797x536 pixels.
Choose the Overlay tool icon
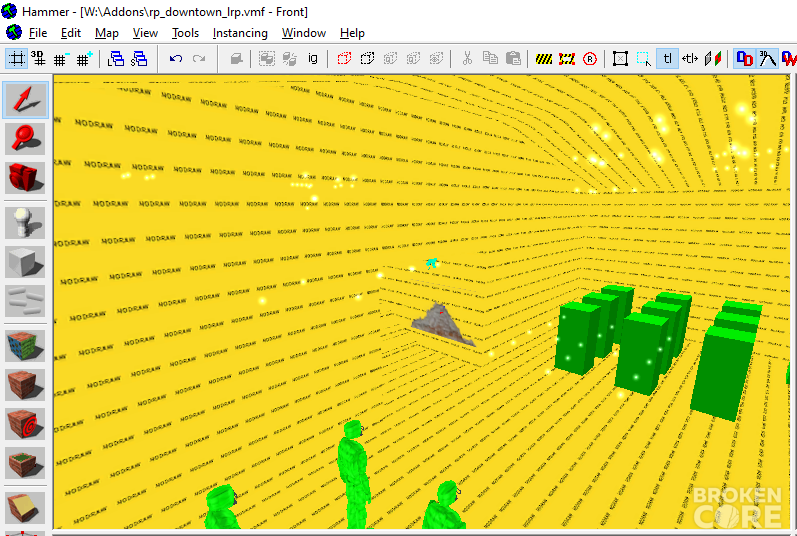click(25, 462)
